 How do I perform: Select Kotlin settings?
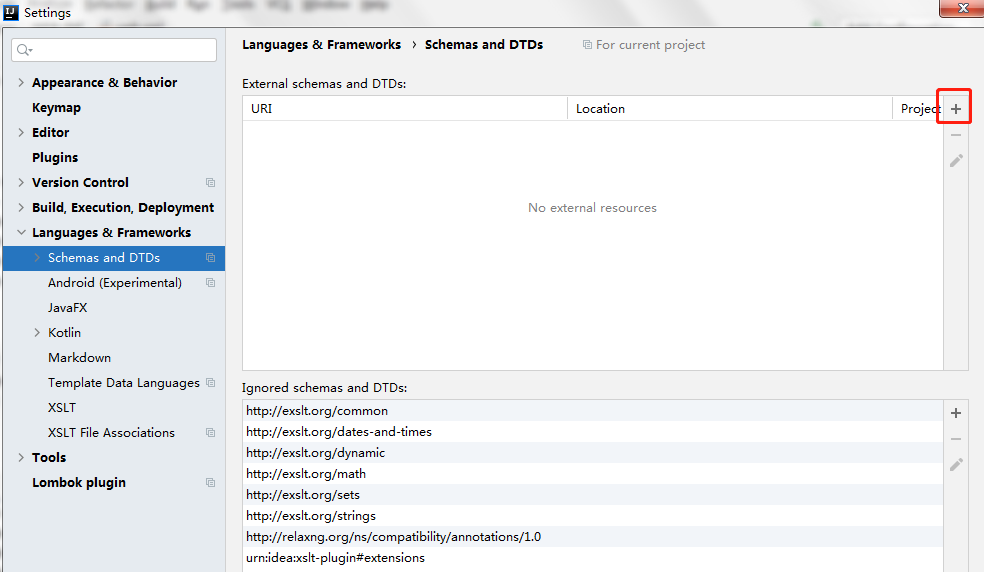pos(65,333)
